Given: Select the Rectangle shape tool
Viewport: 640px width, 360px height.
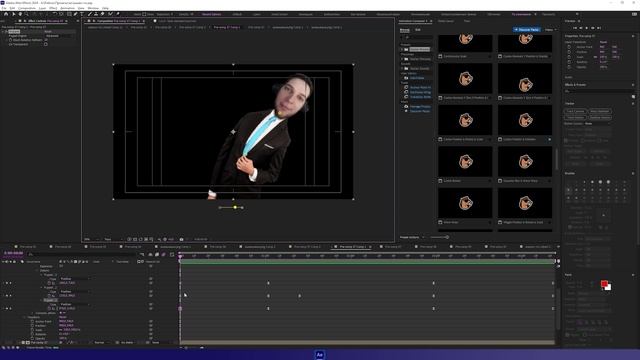Looking at the screenshot, I should pyautogui.click(x=69, y=14).
